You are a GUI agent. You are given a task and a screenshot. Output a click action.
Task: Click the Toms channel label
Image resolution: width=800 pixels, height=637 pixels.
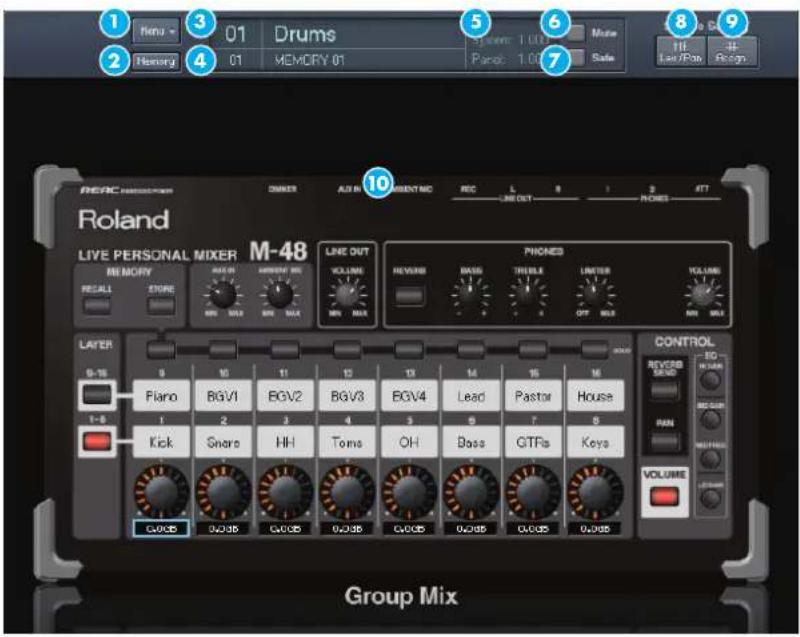(347, 442)
